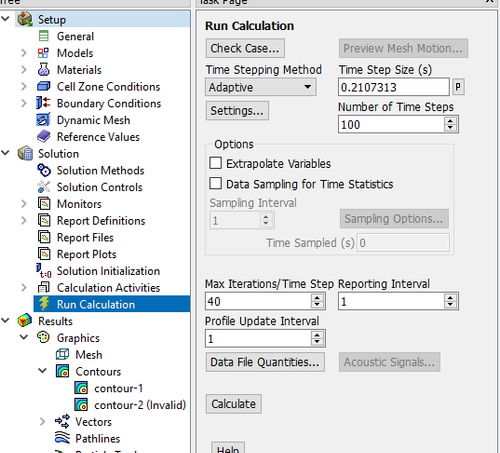Viewport: 500px width, 453px height.
Task: Click the Solution Controls tools icon
Action: point(44,187)
